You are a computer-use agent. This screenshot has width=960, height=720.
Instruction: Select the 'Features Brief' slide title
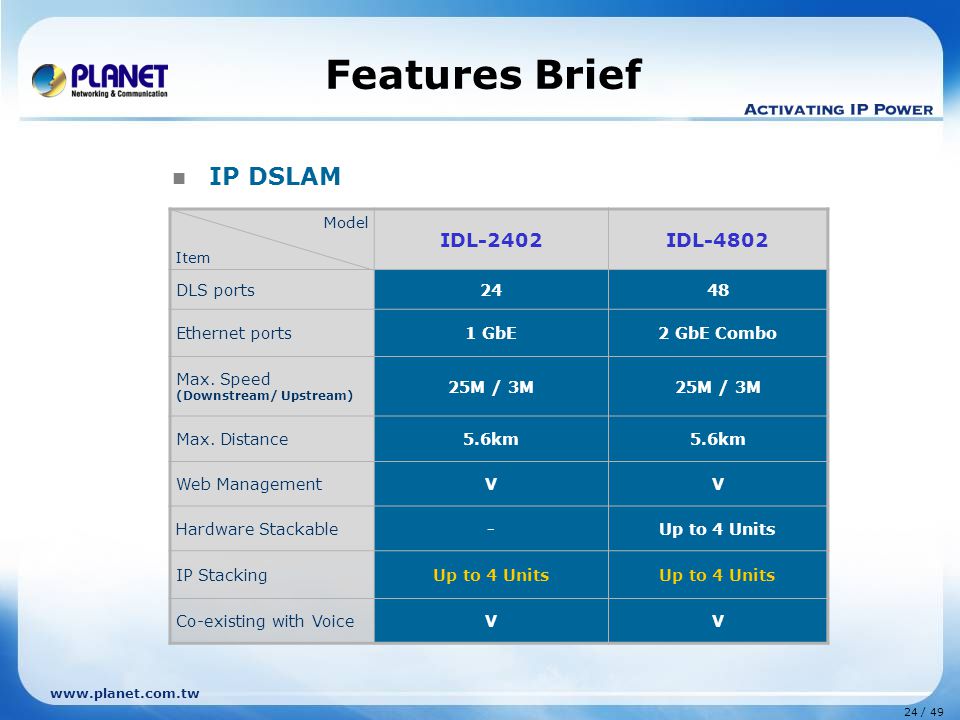point(484,75)
